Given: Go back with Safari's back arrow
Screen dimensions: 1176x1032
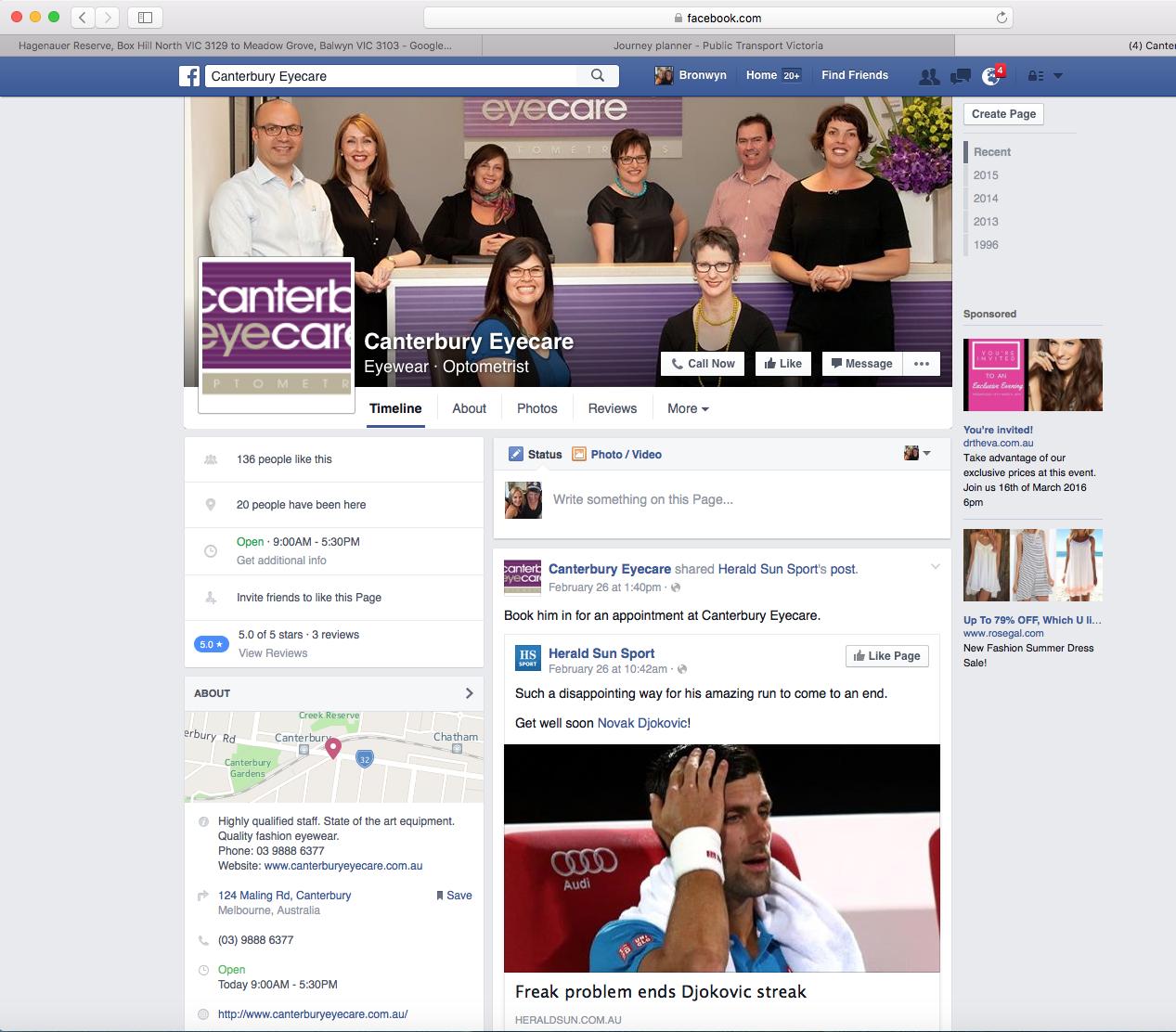Looking at the screenshot, I should (83, 17).
